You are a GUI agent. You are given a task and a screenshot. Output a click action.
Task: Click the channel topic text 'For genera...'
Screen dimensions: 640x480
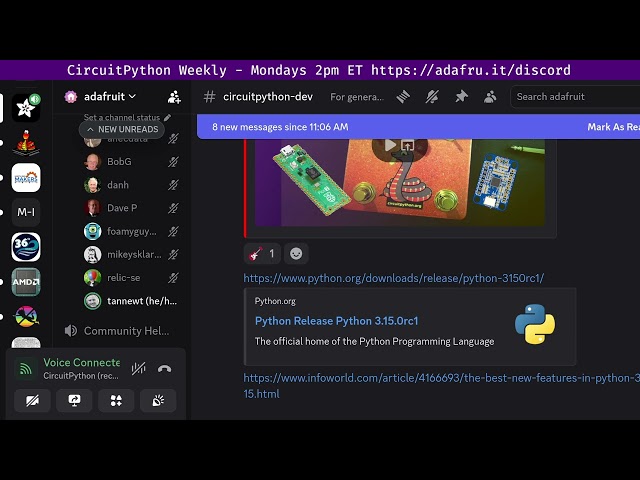click(357, 97)
